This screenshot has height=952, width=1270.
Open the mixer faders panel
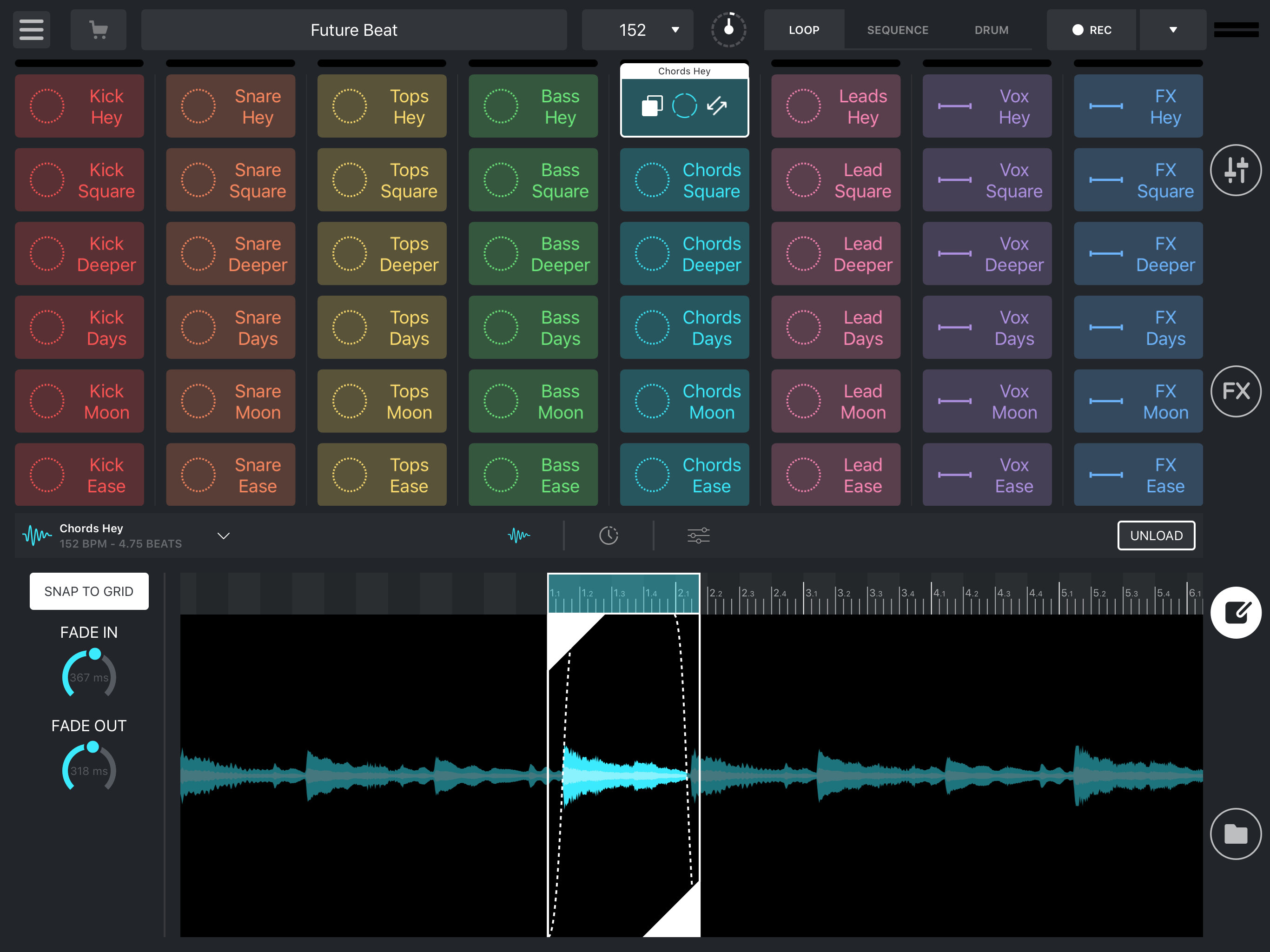pos(1235,171)
